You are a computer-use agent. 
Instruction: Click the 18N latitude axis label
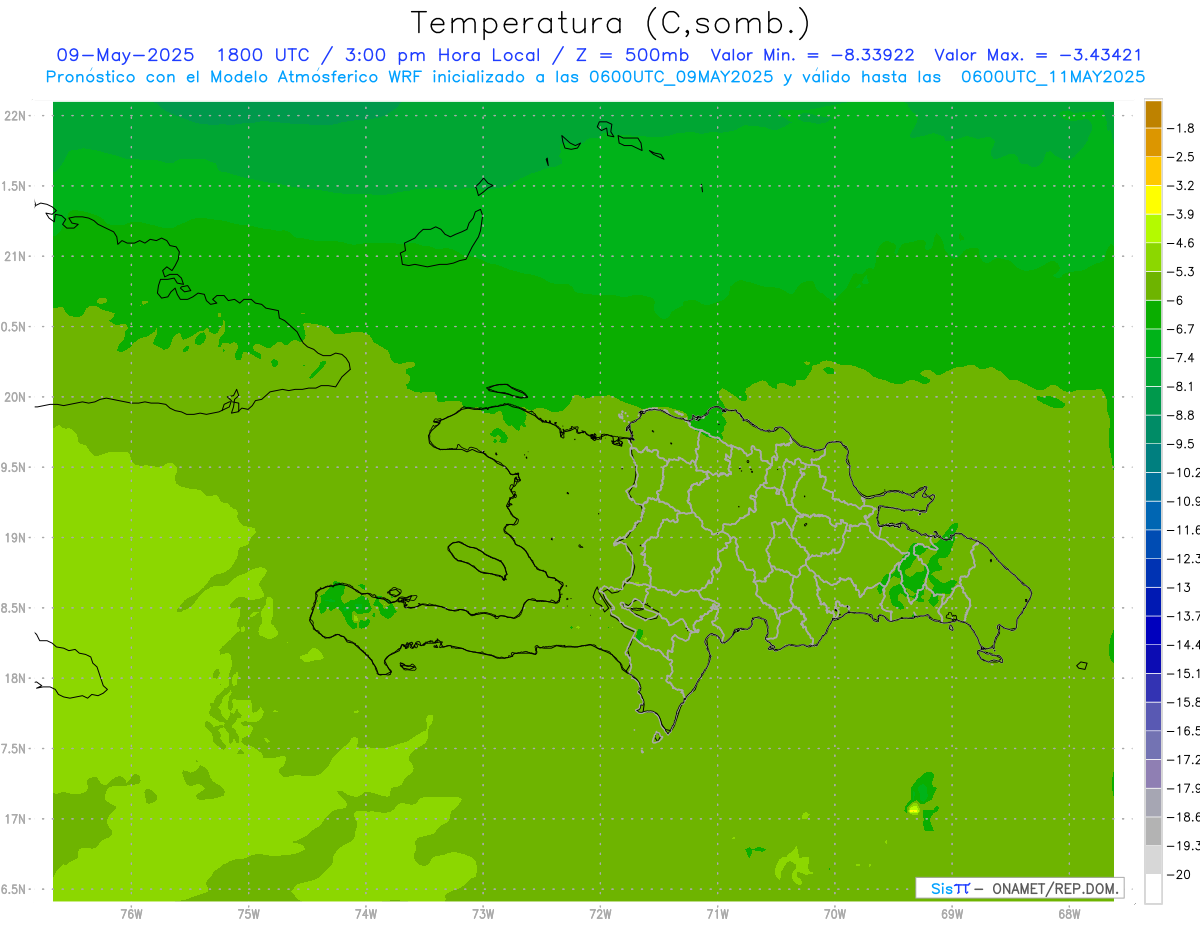click(16, 678)
